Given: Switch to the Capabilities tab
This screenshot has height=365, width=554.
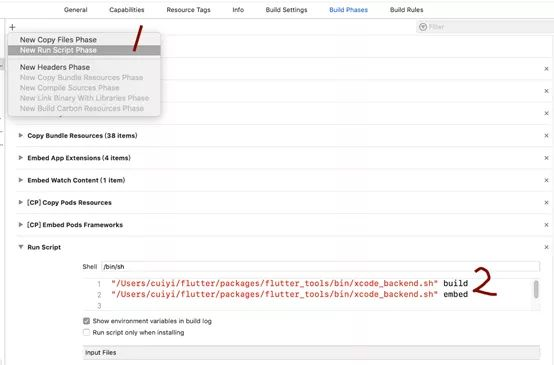Looking at the screenshot, I should [127, 10].
